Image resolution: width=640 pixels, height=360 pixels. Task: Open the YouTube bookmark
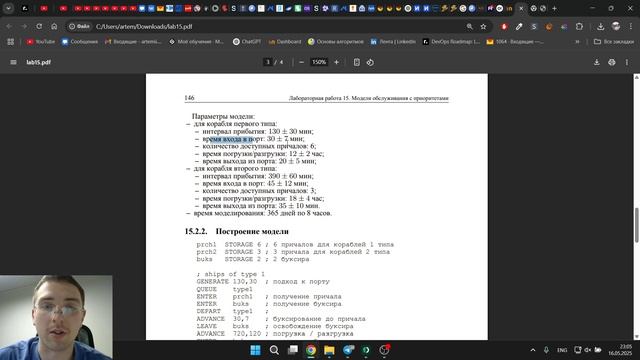click(x=40, y=42)
